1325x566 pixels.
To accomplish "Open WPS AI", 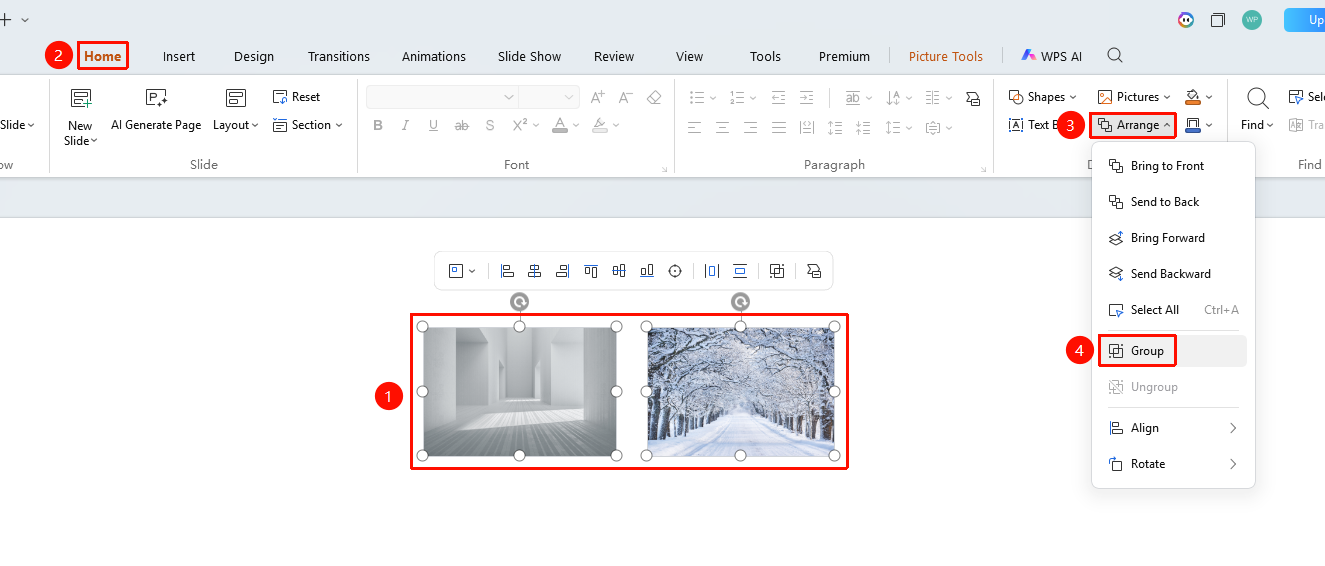I will [x=1051, y=56].
